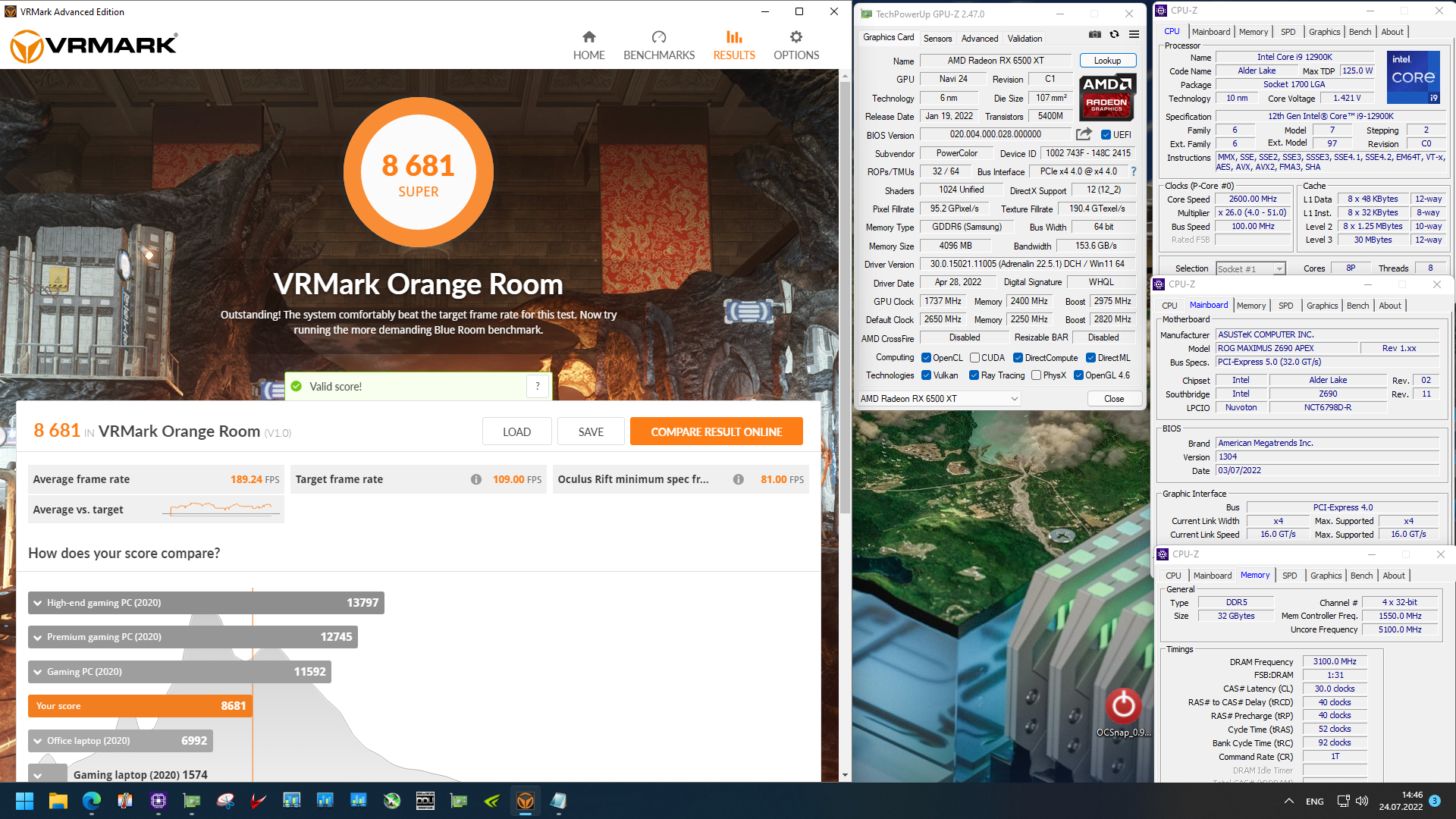Click the Bus Interface question mark in GPU-Z
Image resolution: width=1456 pixels, height=819 pixels.
coord(1133,171)
